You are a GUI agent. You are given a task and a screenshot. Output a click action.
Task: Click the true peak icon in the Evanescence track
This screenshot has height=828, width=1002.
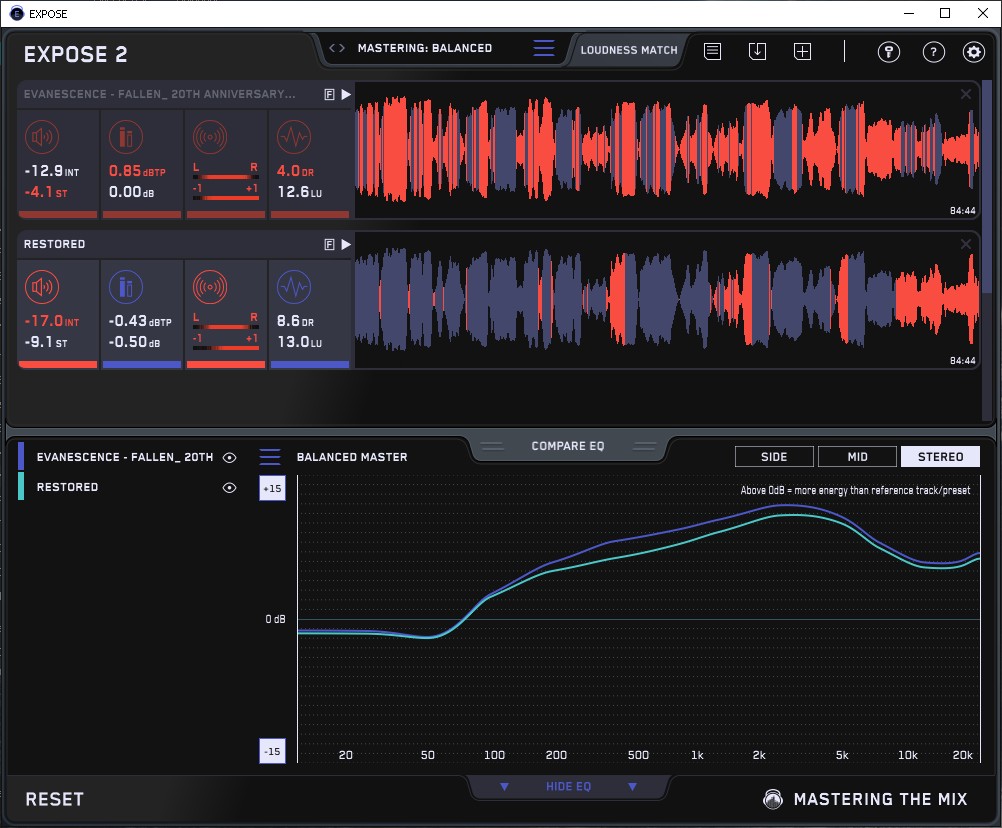pyautogui.click(x=126, y=137)
